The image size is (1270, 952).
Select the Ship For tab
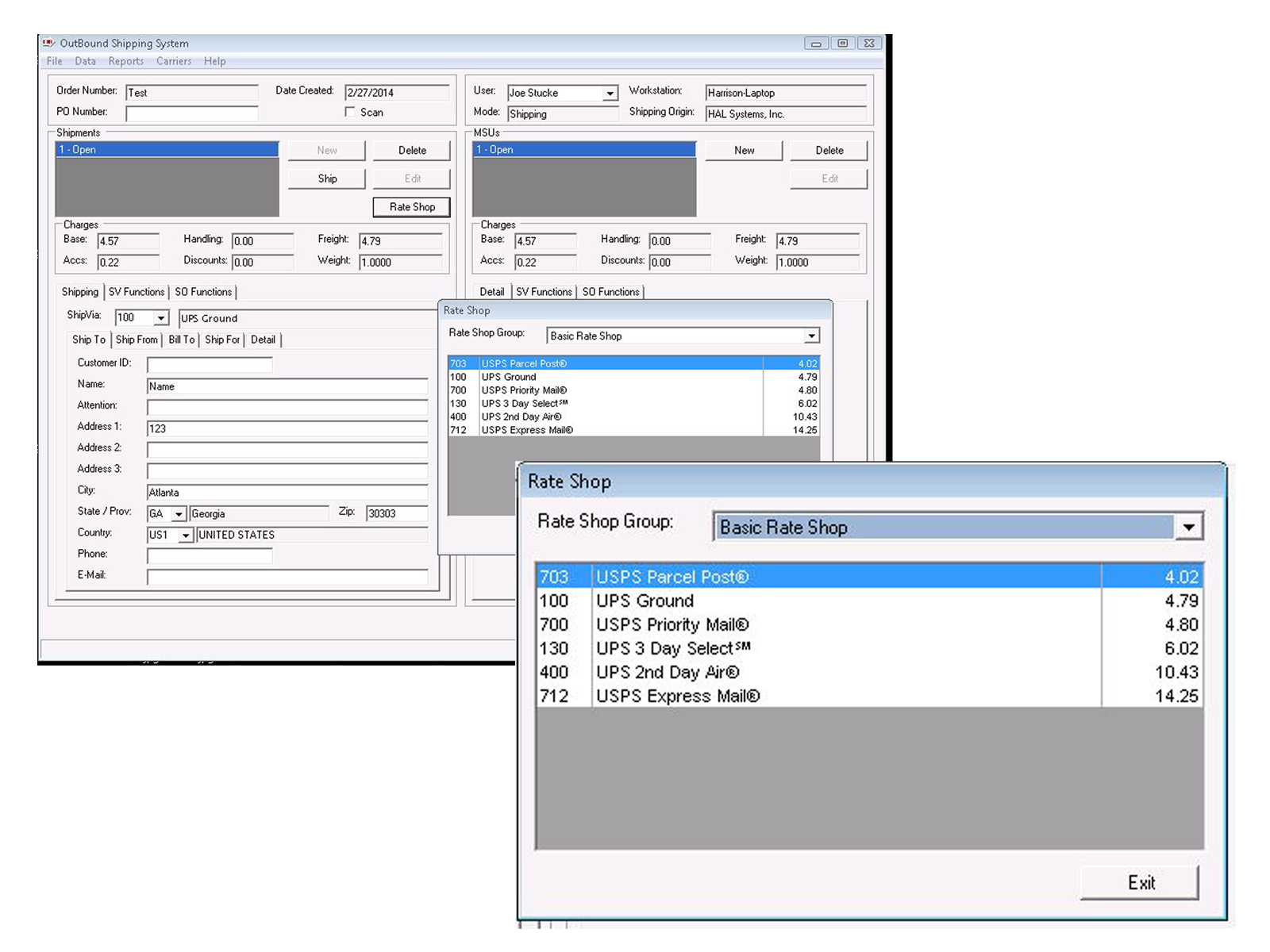tap(222, 340)
